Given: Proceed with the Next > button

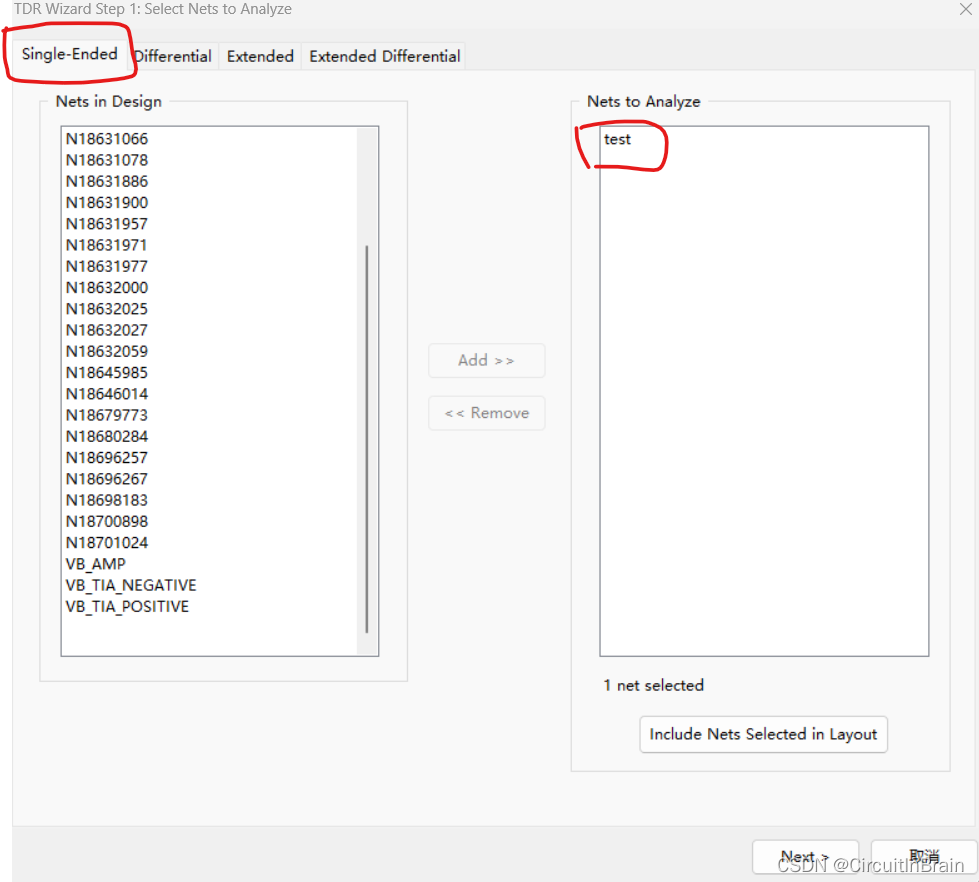Looking at the screenshot, I should point(805,857).
